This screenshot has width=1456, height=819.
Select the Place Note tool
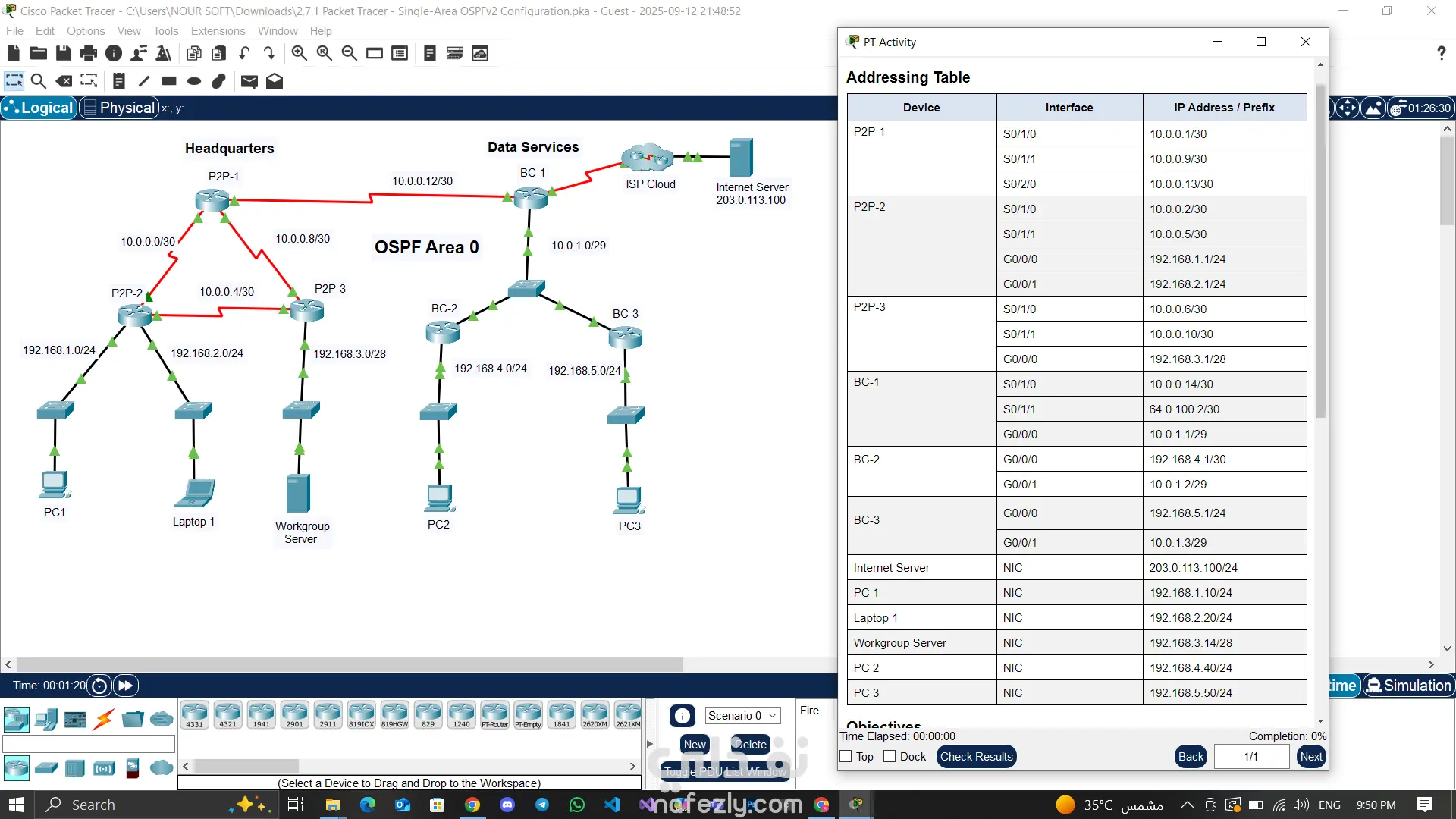coord(119,81)
